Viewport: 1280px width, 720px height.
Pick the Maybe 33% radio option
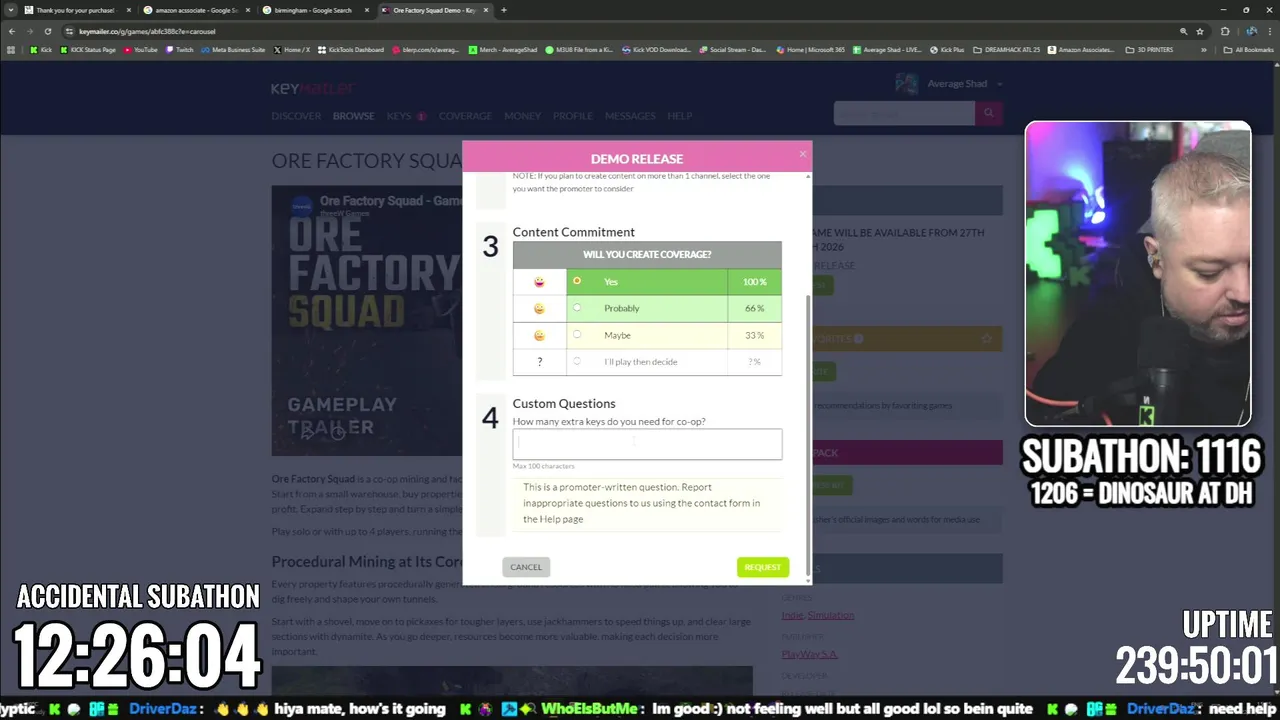click(577, 335)
